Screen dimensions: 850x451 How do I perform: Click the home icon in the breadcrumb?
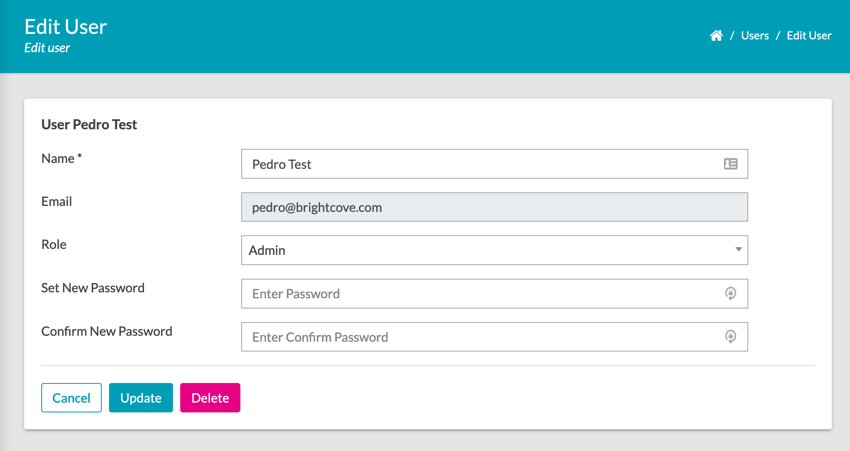[716, 36]
